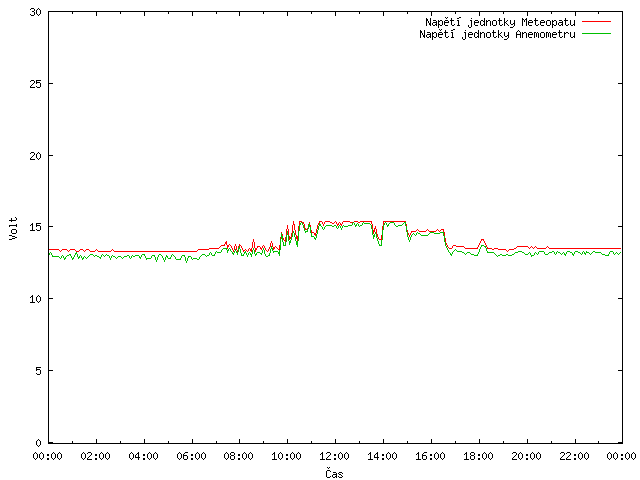Click the red legend line sample
The height and width of the screenshot is (480, 640).
click(596, 22)
